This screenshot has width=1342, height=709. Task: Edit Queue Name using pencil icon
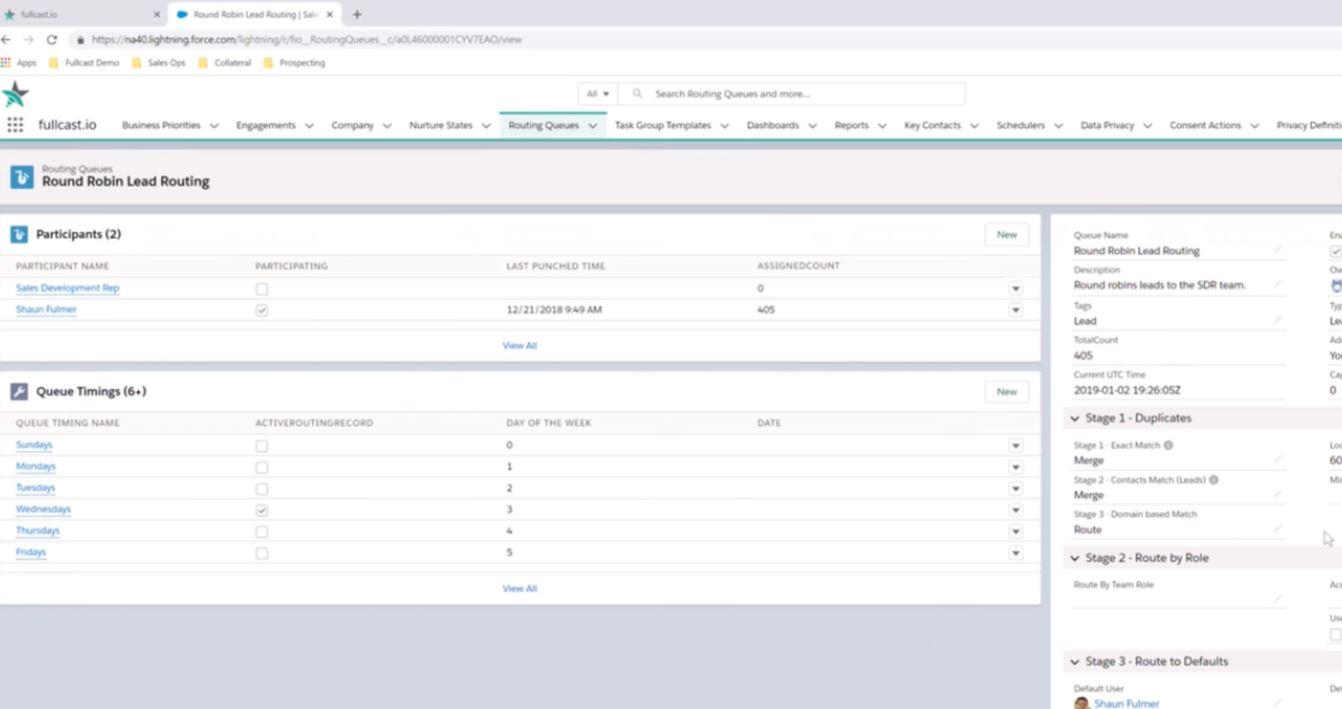point(1277,250)
